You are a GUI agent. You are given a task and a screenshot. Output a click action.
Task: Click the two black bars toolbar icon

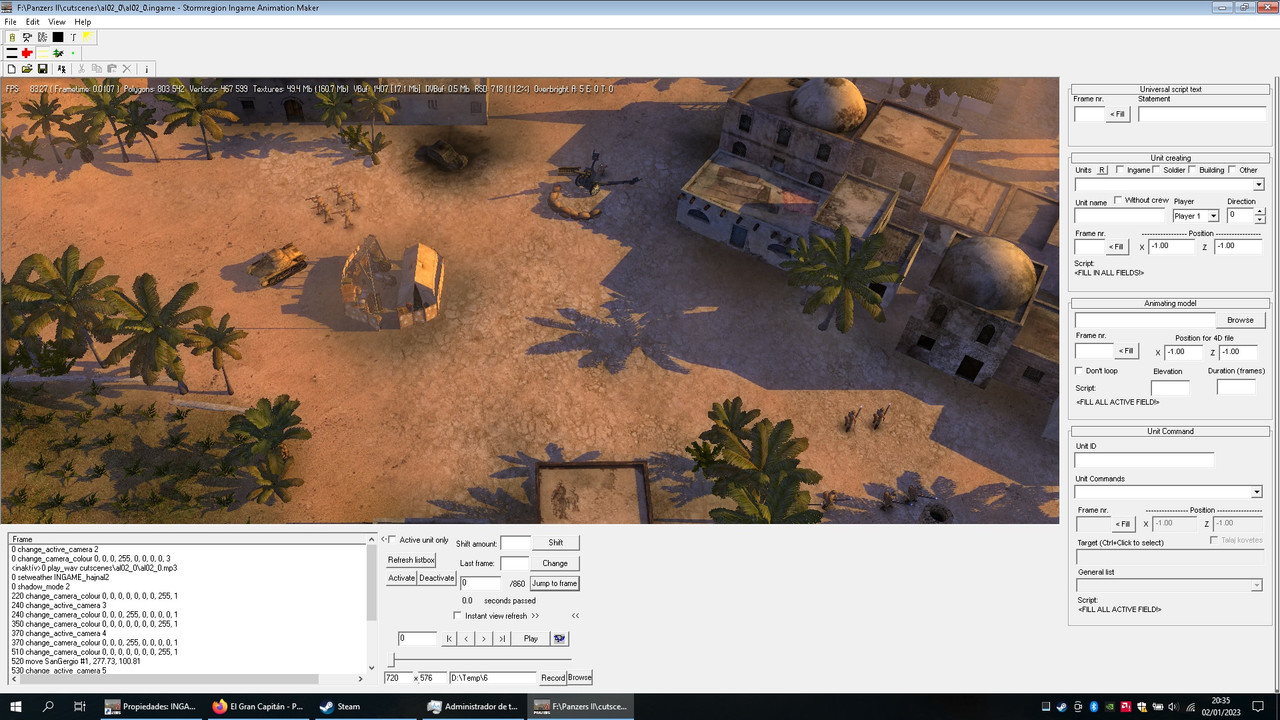pos(12,53)
